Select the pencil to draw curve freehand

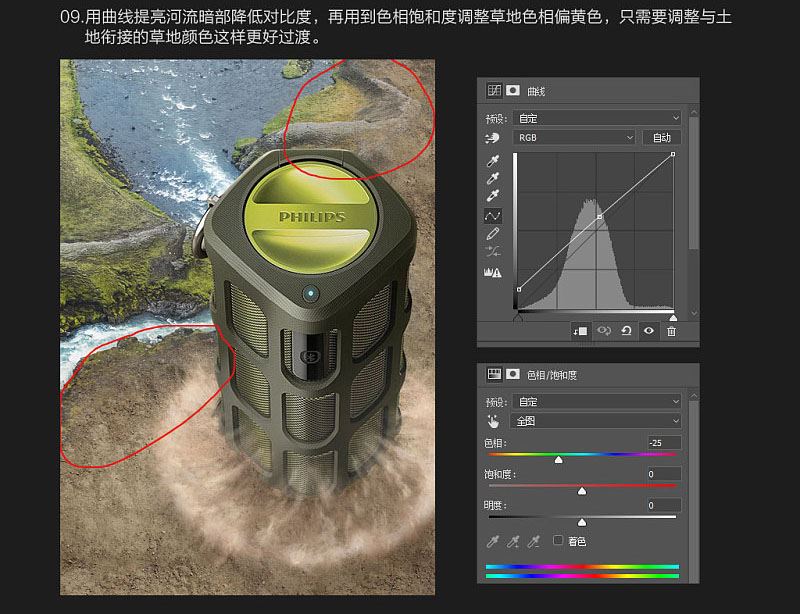pos(491,234)
